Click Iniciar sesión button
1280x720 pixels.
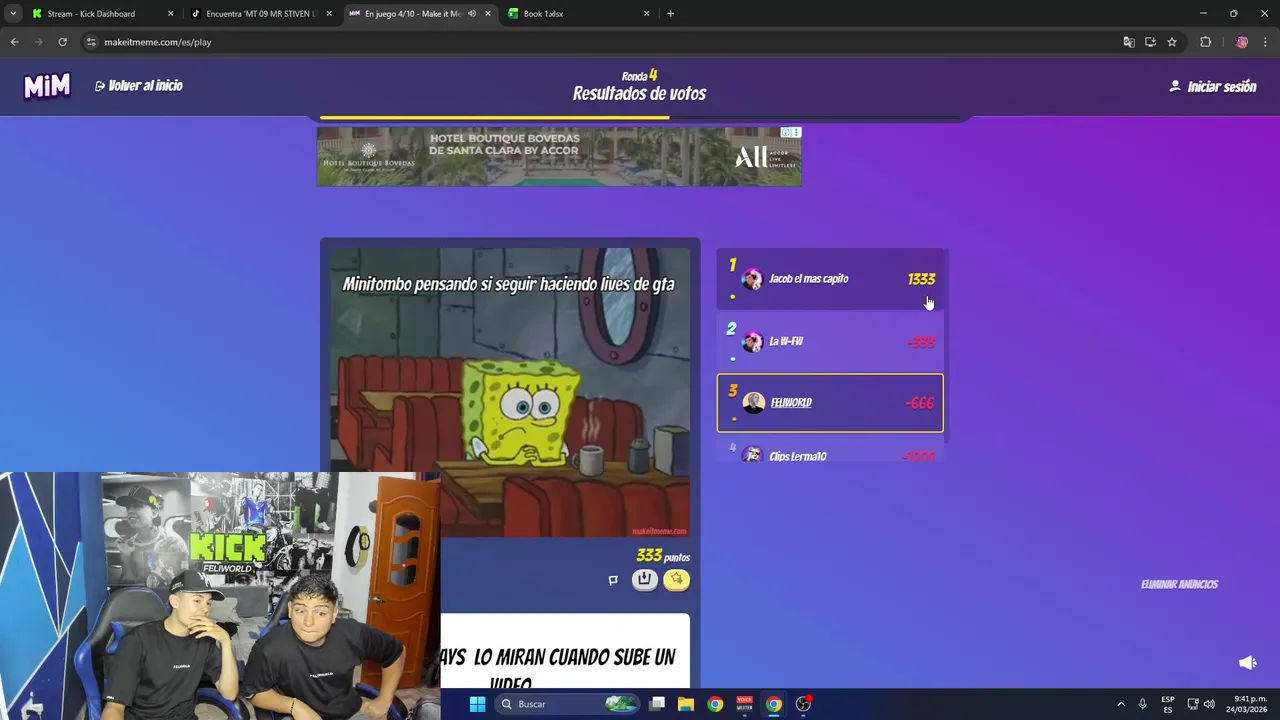(1213, 87)
